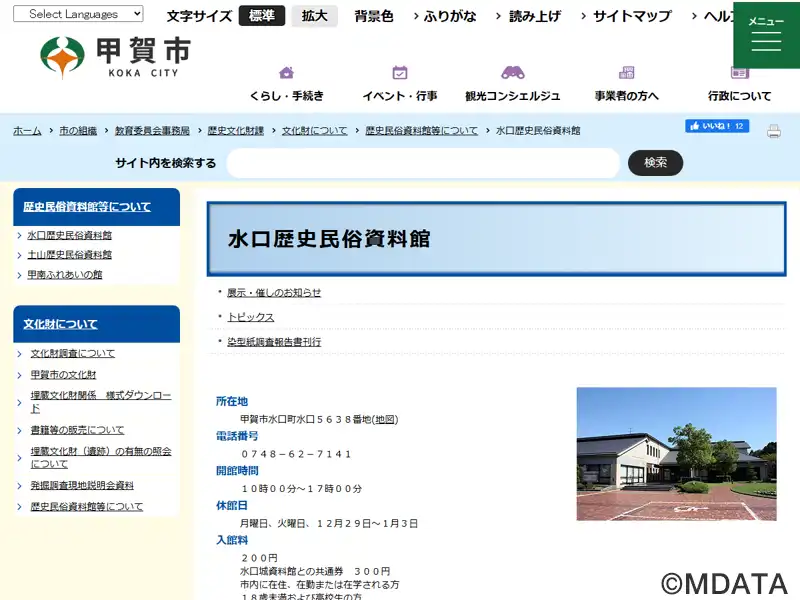The image size is (800, 600).
Task: Click the binoculars icon above 観光コンシェルジュ
Action: point(513,72)
